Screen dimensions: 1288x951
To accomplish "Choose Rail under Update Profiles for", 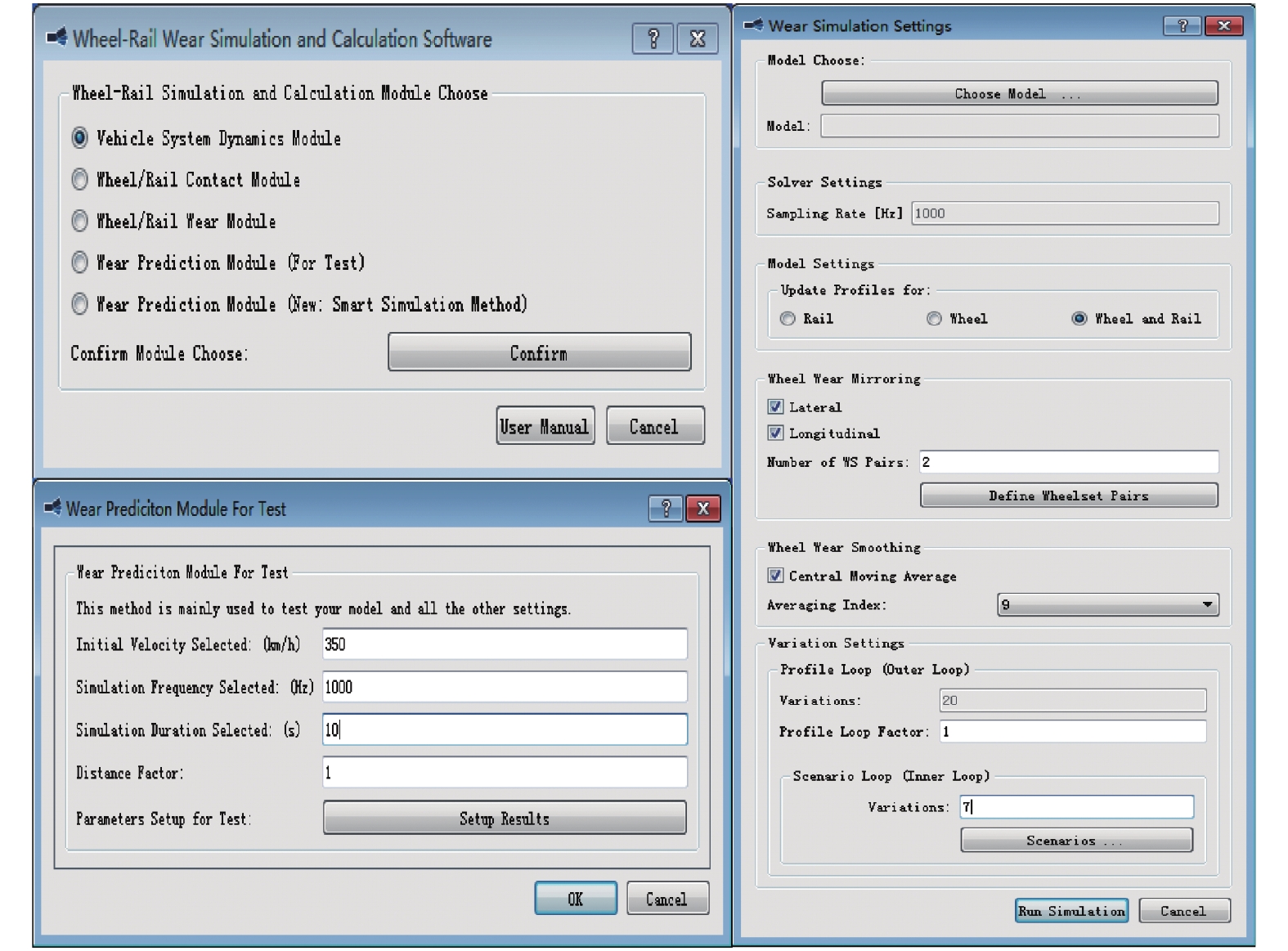I will click(x=788, y=319).
